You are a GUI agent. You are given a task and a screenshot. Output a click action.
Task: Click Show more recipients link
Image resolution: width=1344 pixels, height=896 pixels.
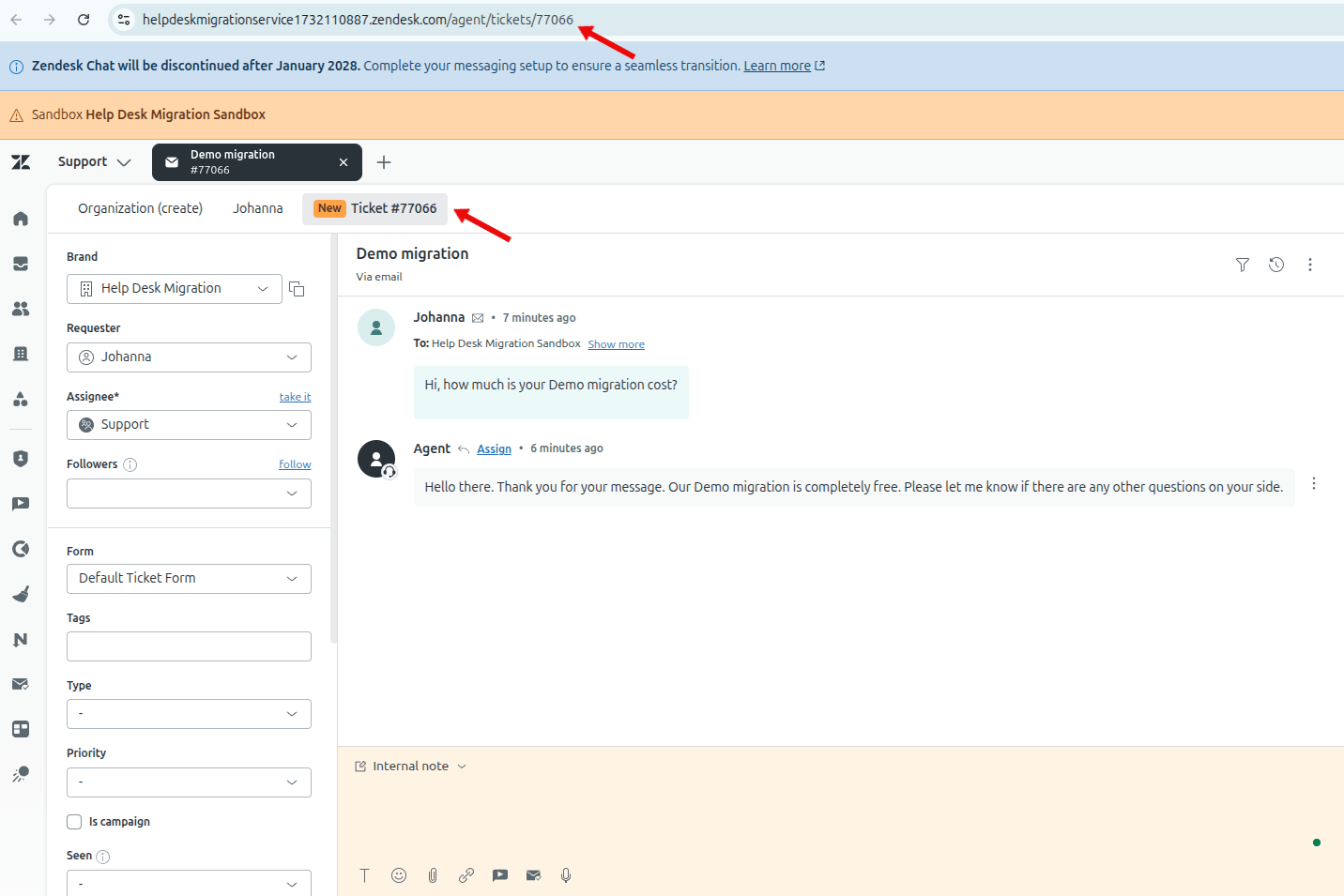616,344
